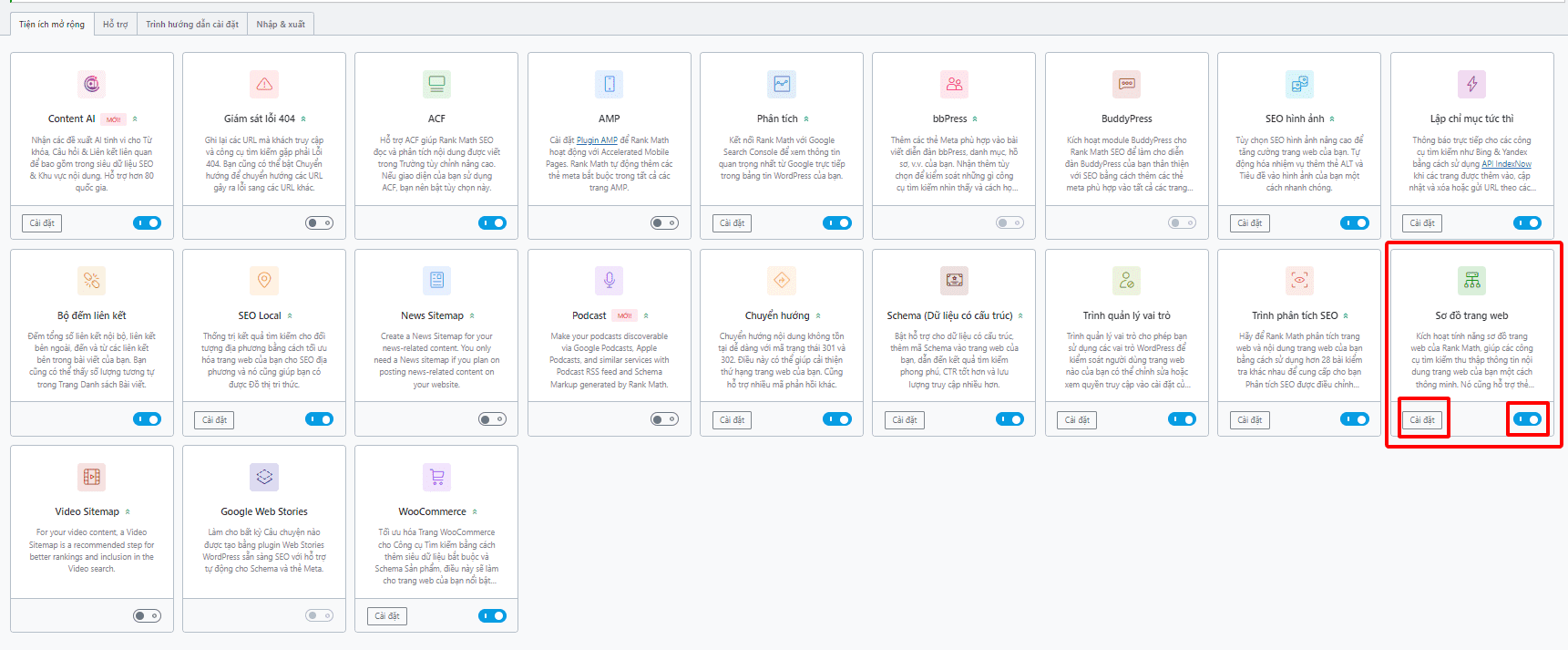Screen dimensions: 1568x650
Task: Follow the API IndexNow link
Action: (x=1506, y=164)
